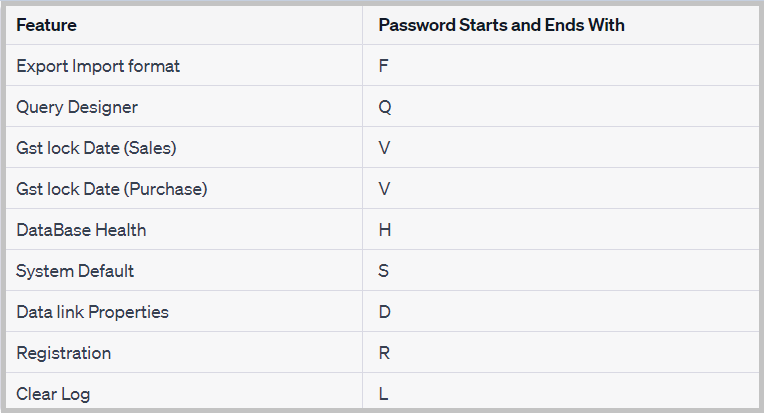Click the letter R password cell
This screenshot has width=764, height=413.
click(x=384, y=353)
